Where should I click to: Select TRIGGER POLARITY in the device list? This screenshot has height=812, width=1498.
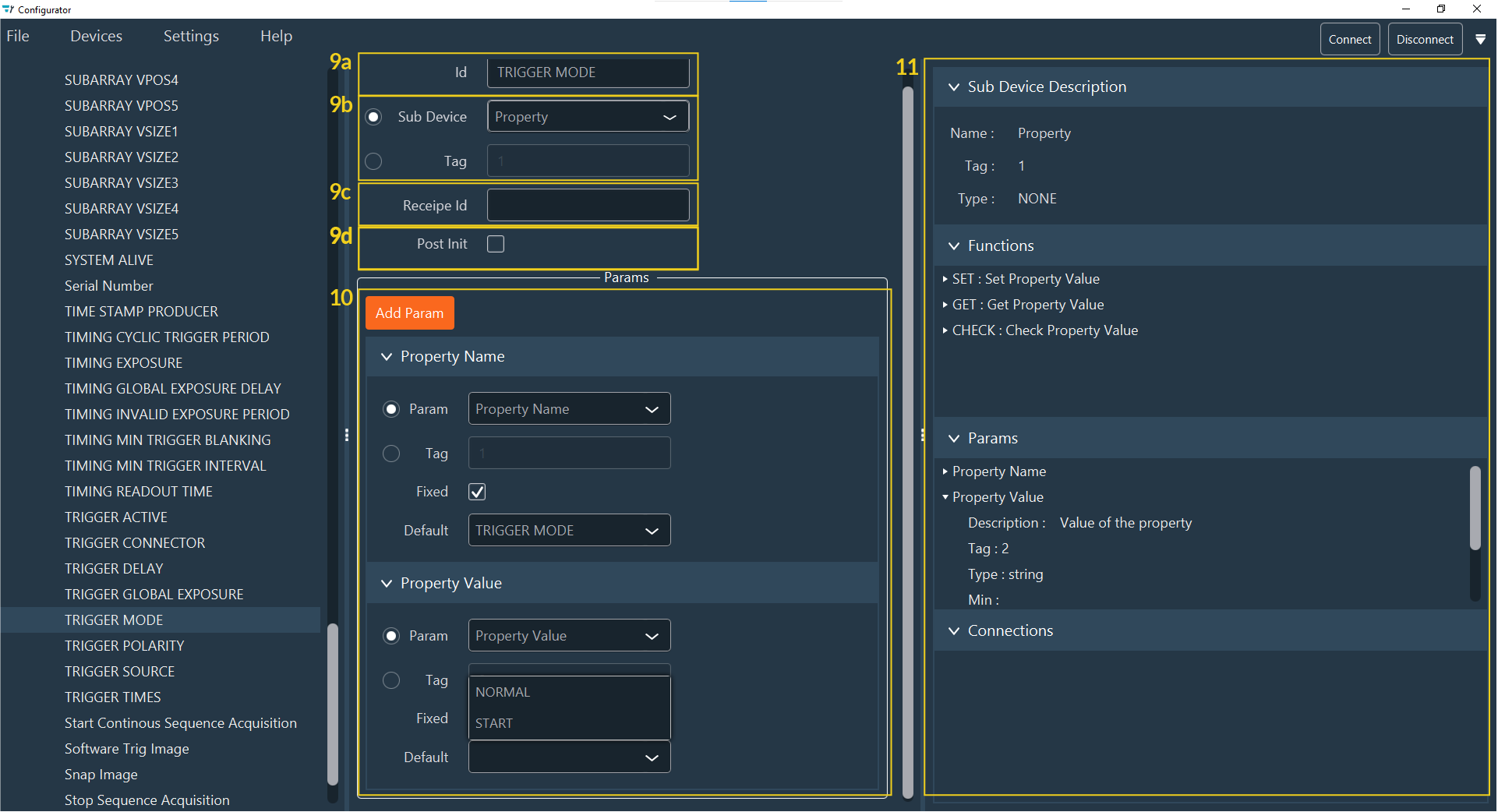click(x=124, y=645)
